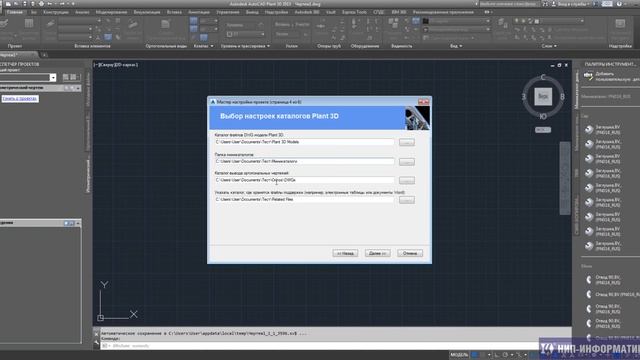
Task: Expand the Уровень и трассировка ribbon panel
Action: pyautogui.click(x=245, y=46)
